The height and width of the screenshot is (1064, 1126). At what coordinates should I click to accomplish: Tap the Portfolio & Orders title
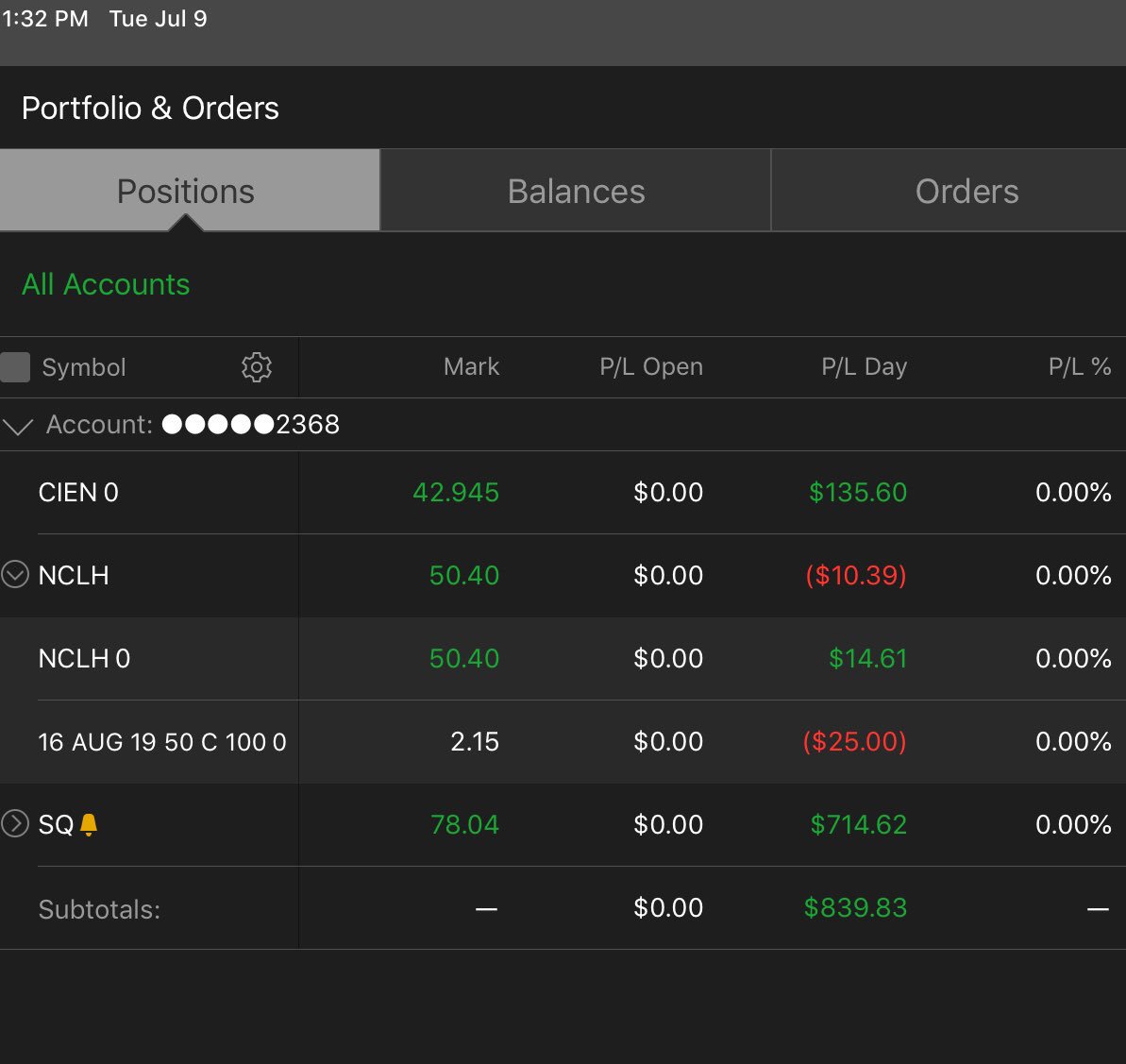[x=150, y=109]
